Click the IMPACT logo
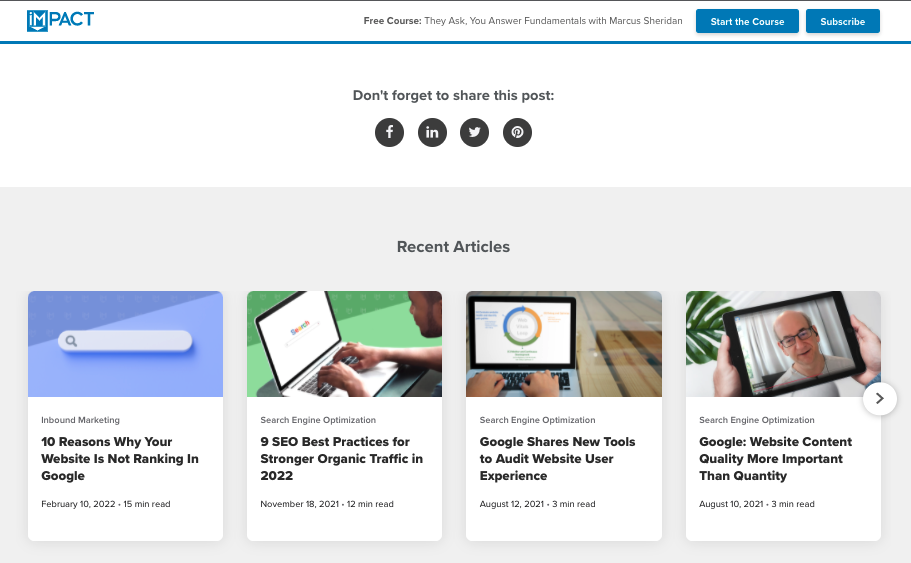This screenshot has height=563, width=911. point(60,20)
